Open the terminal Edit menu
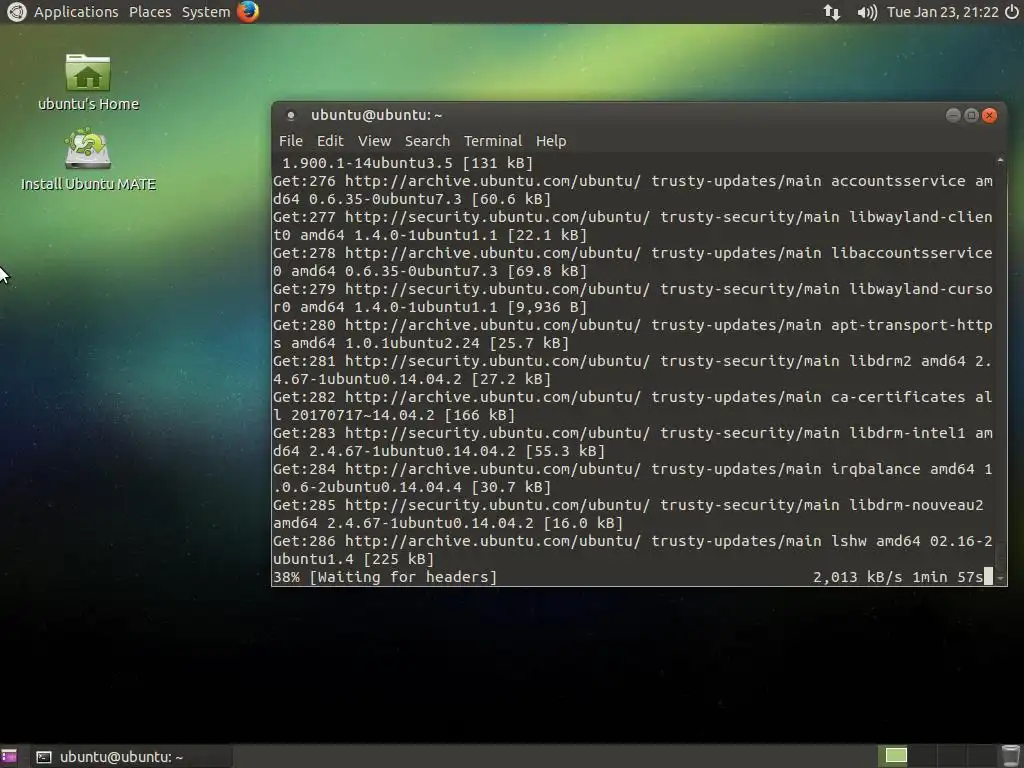 click(330, 141)
